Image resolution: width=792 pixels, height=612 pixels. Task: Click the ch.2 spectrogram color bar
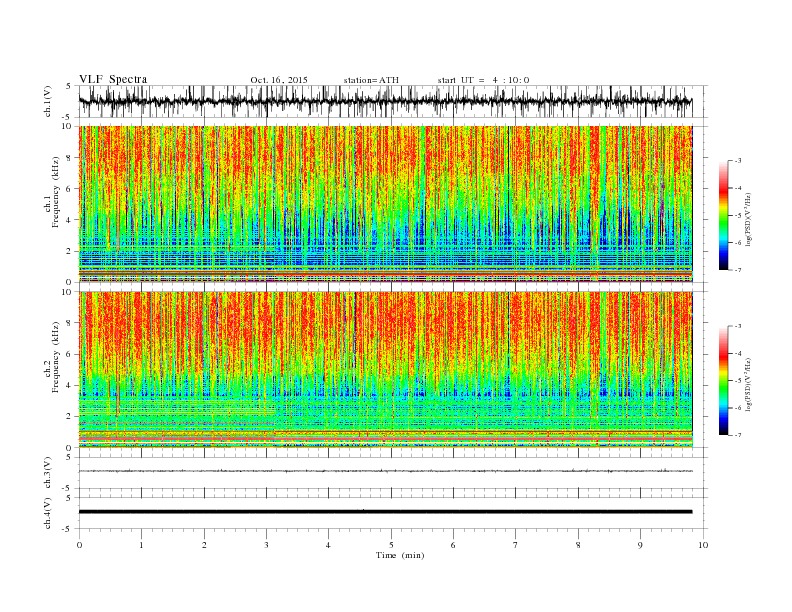tap(724, 380)
